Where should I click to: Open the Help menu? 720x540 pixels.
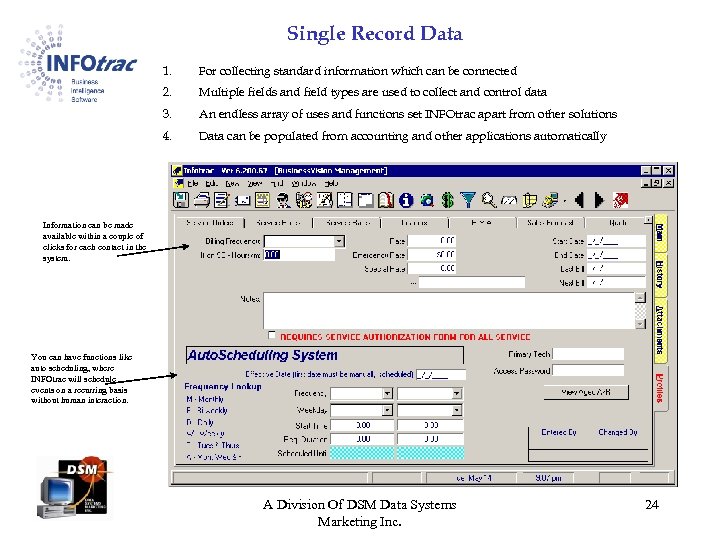pyautogui.click(x=331, y=183)
